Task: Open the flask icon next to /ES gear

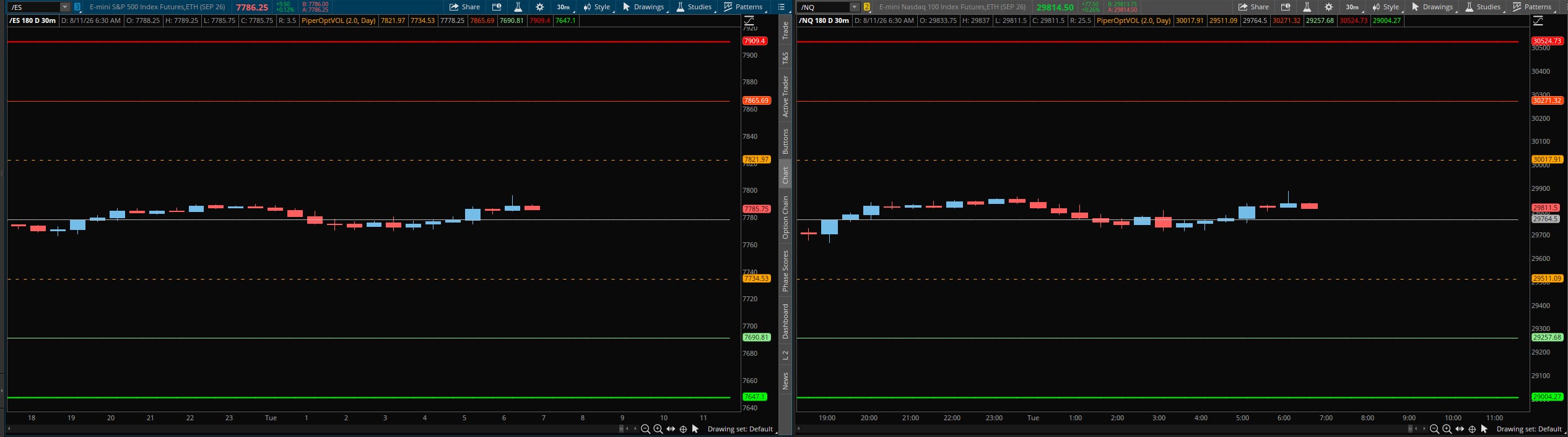Action: tap(518, 7)
